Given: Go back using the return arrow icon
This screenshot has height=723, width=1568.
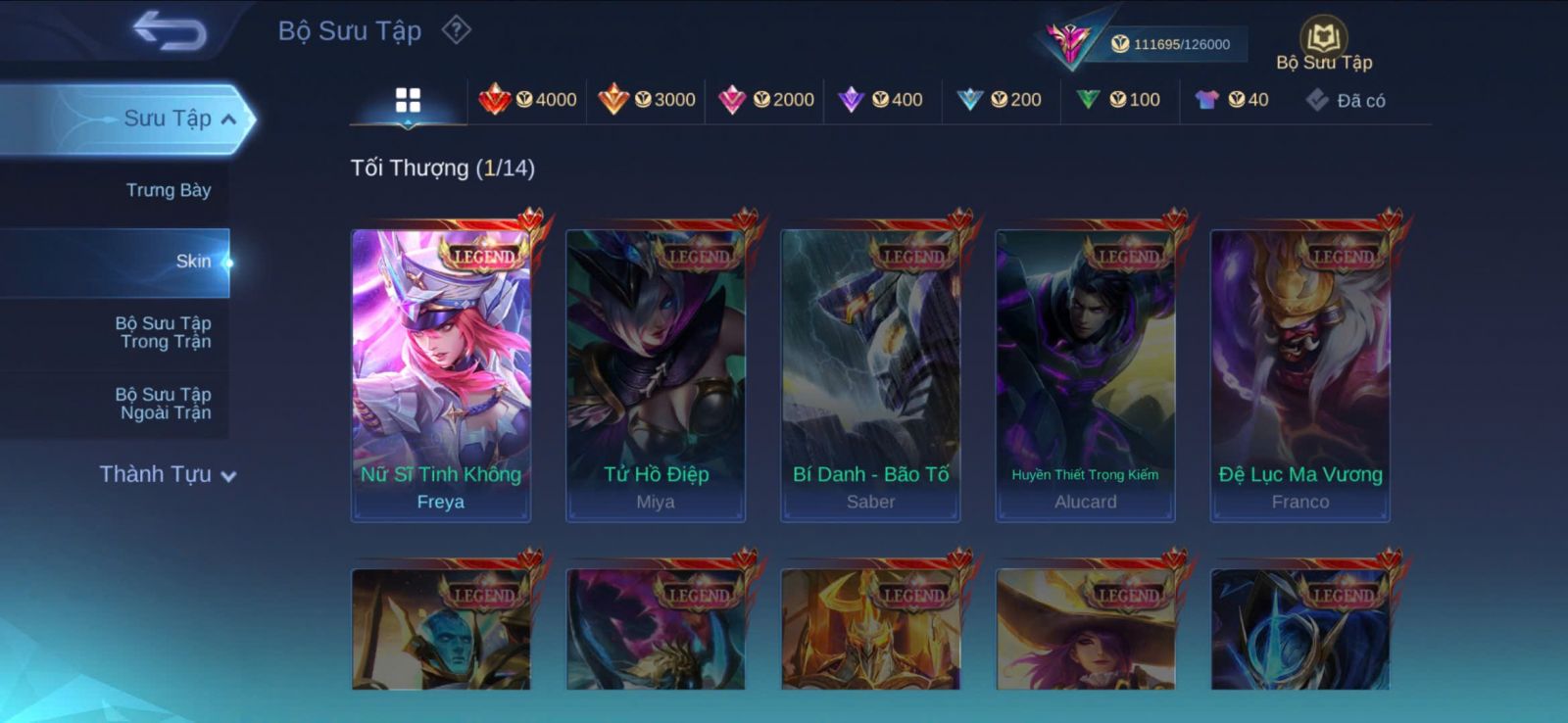Looking at the screenshot, I should [170, 29].
